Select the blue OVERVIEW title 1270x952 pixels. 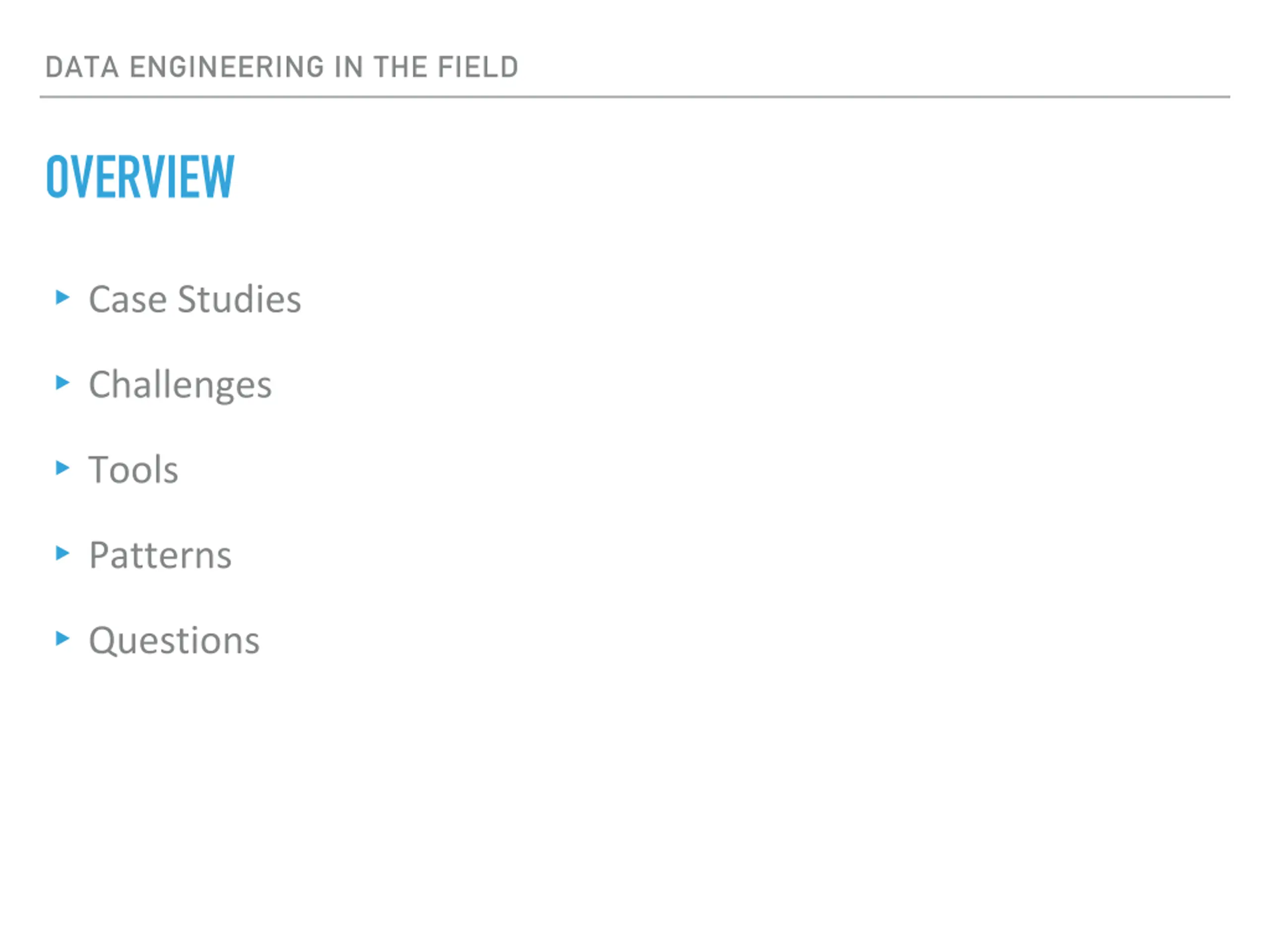tap(140, 177)
